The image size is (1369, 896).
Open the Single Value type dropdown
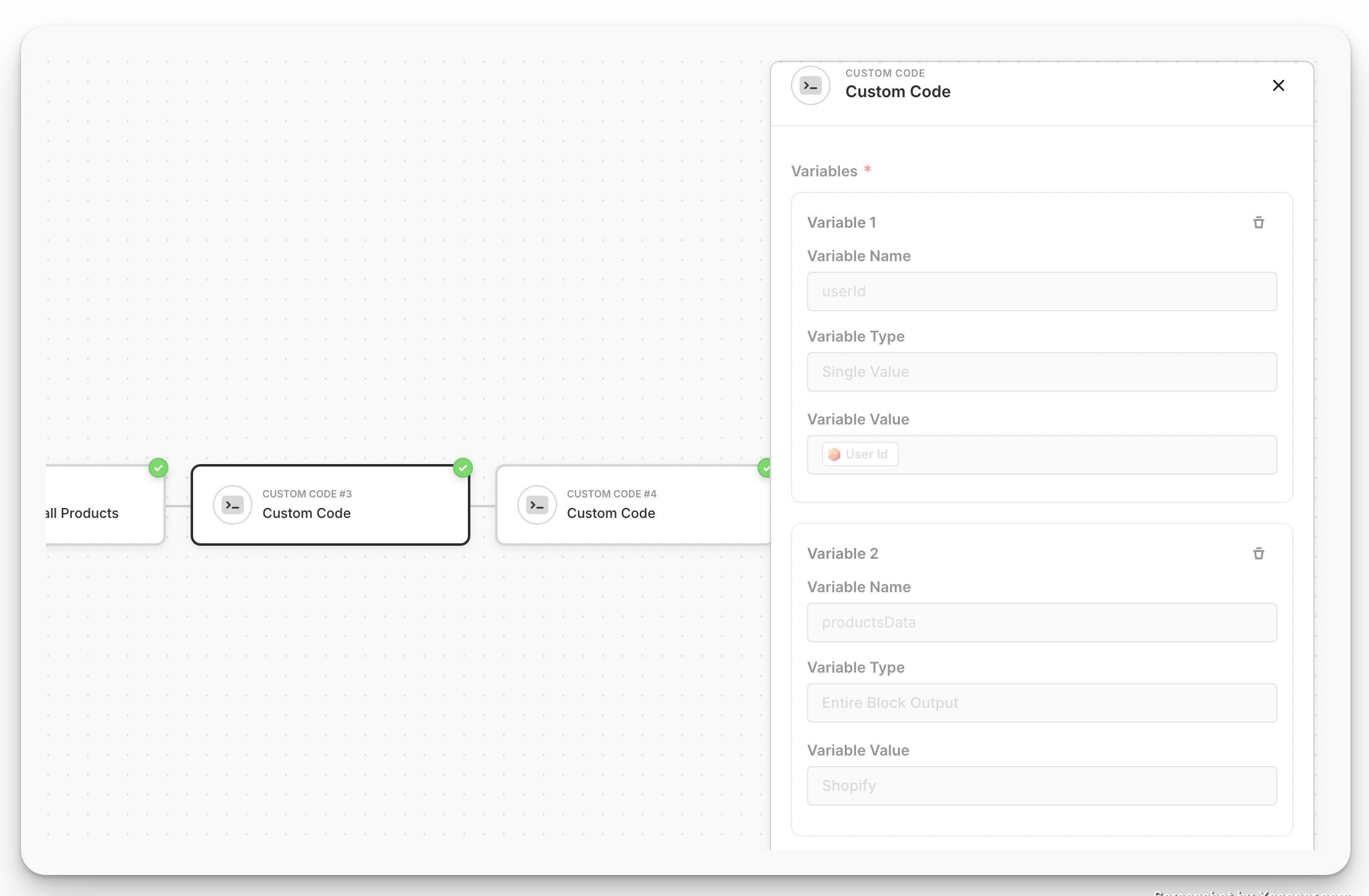coord(1042,372)
